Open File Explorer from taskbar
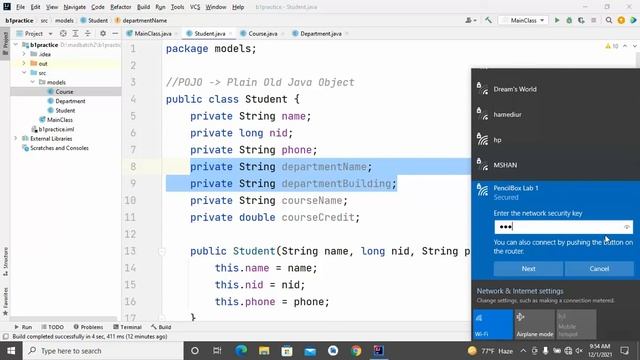Screen dimensions: 640x360 [x=264, y=351]
